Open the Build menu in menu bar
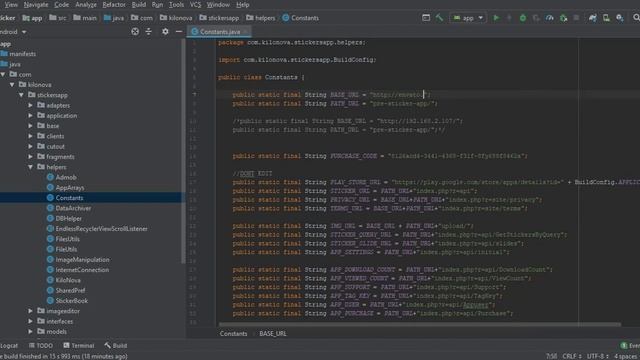Screen dimensions: 640x360 (139, 4)
